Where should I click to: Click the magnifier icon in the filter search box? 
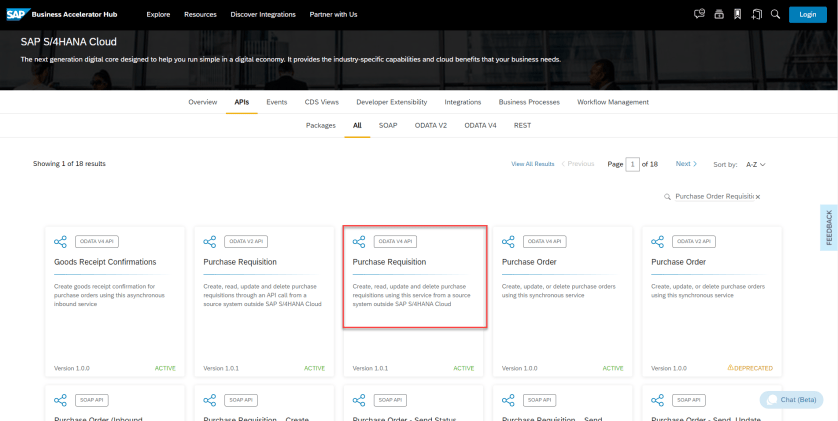[667, 197]
